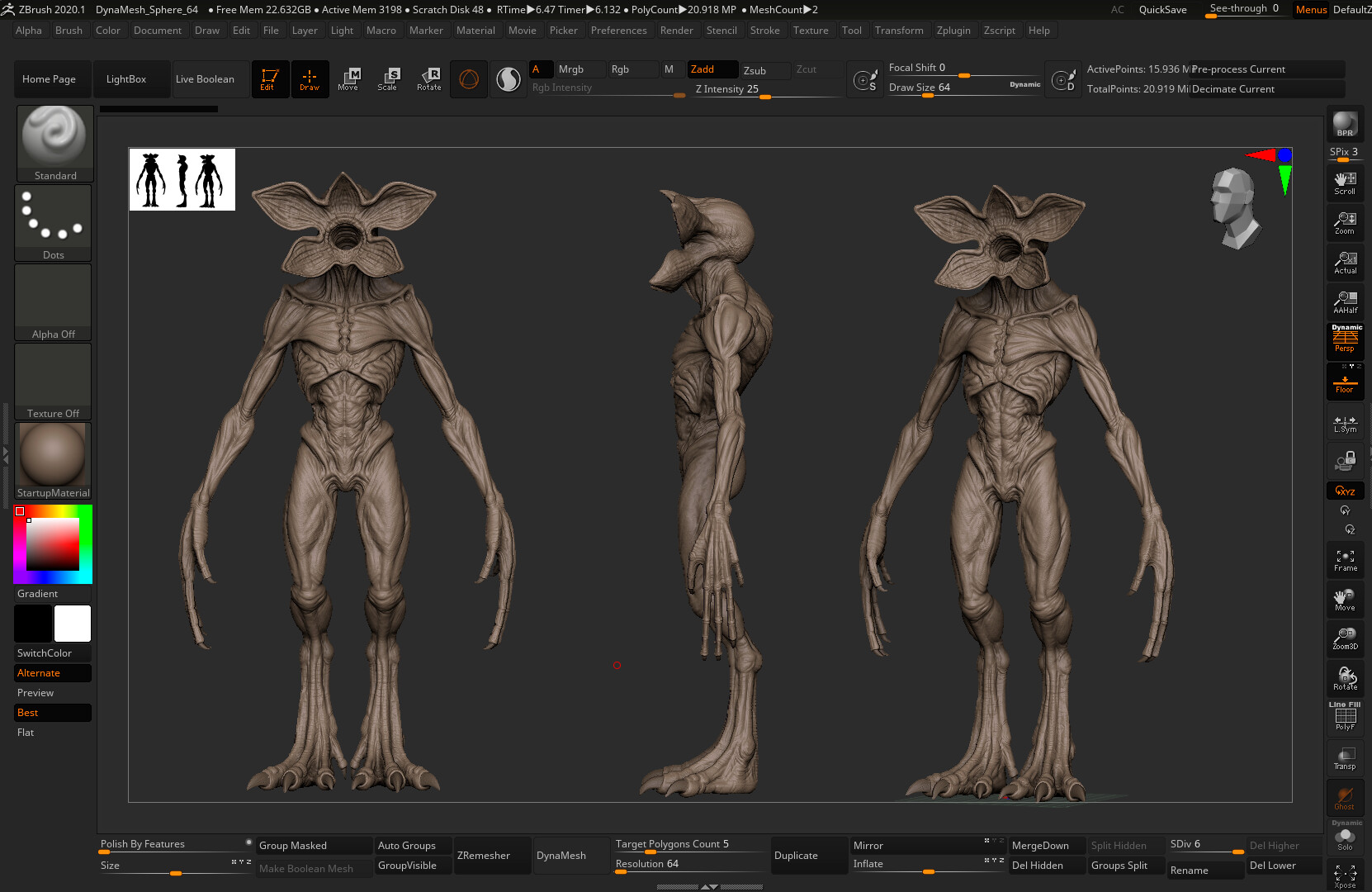Click the Actual size icon

click(1345, 263)
